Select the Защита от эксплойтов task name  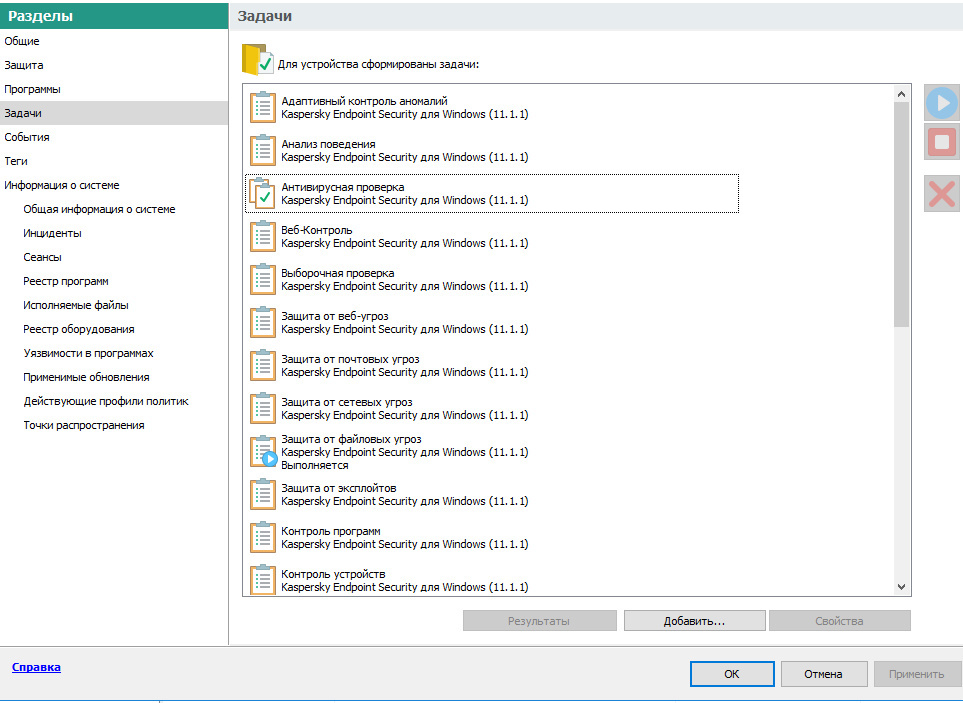tap(338, 488)
